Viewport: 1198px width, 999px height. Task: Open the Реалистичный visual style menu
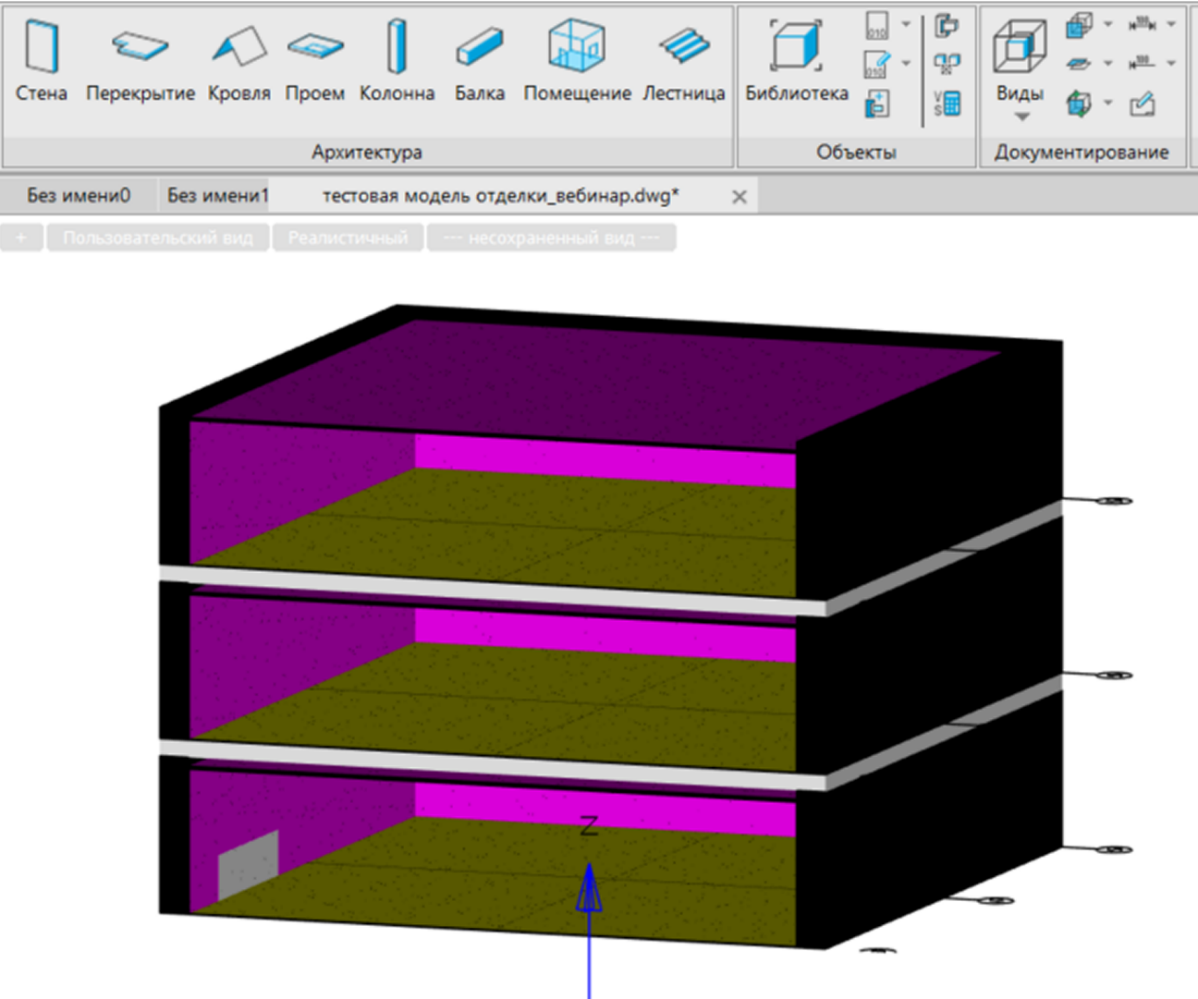click(x=348, y=238)
